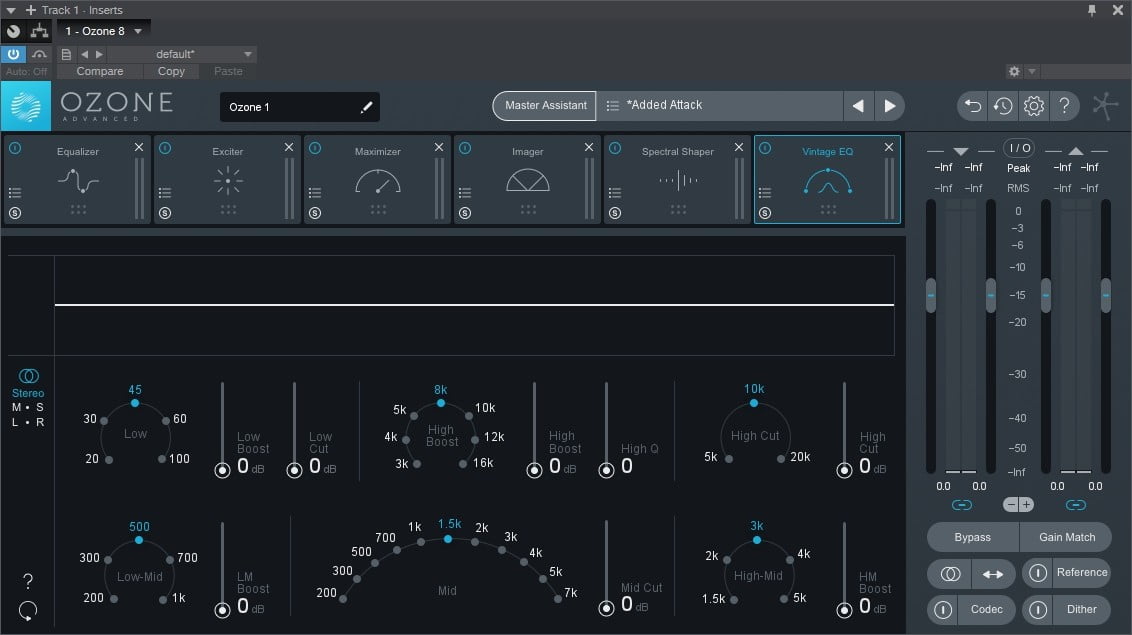
Task: Click the I/O meter toggle
Action: point(1019,148)
